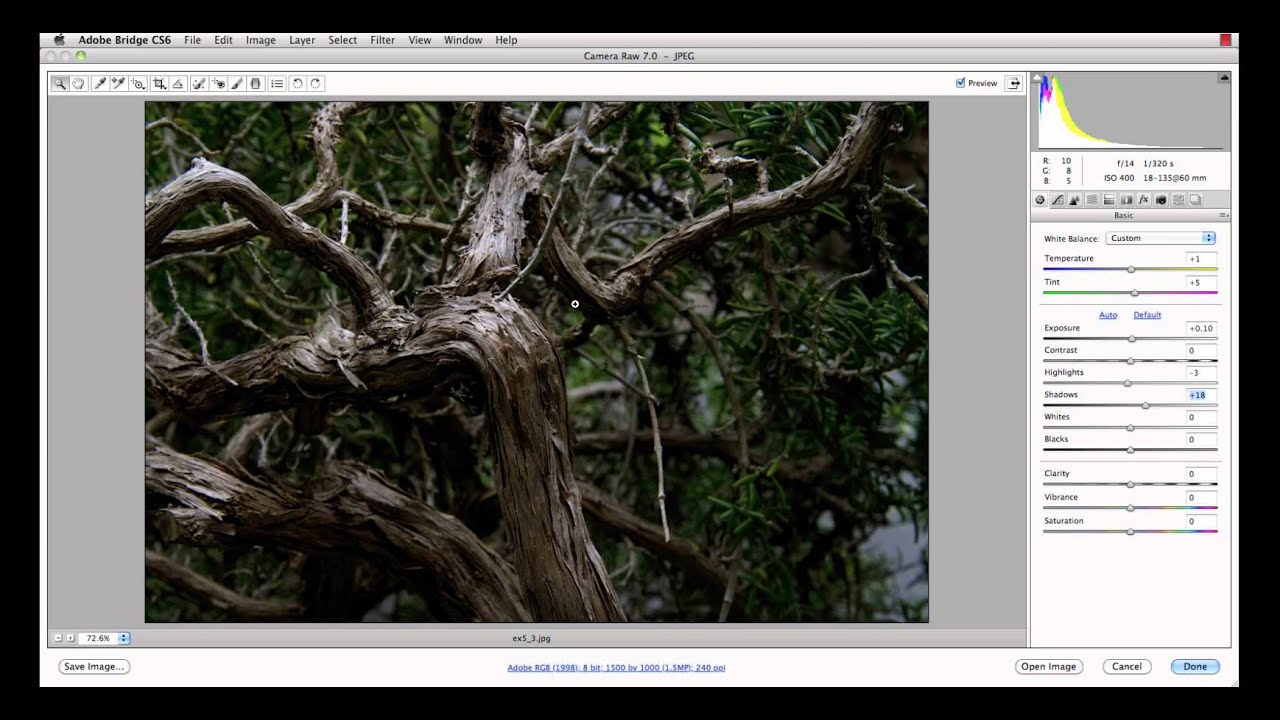Select the Zoom tool
This screenshot has width=1280, height=720.
pos(60,84)
